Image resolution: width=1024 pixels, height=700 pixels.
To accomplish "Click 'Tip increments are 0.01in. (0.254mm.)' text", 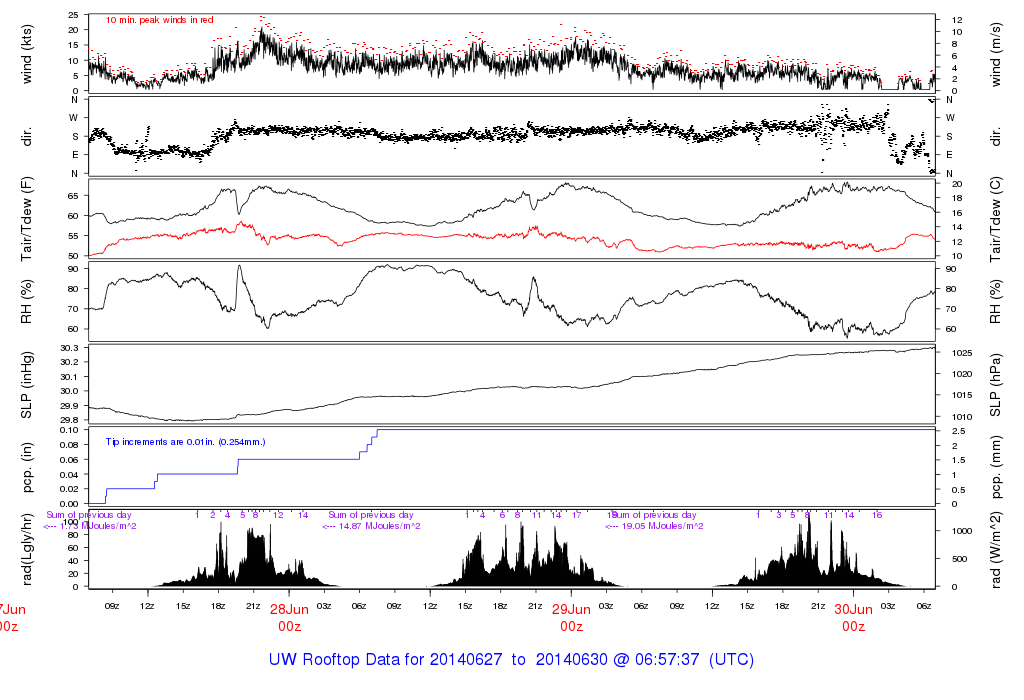I will (x=185, y=442).
